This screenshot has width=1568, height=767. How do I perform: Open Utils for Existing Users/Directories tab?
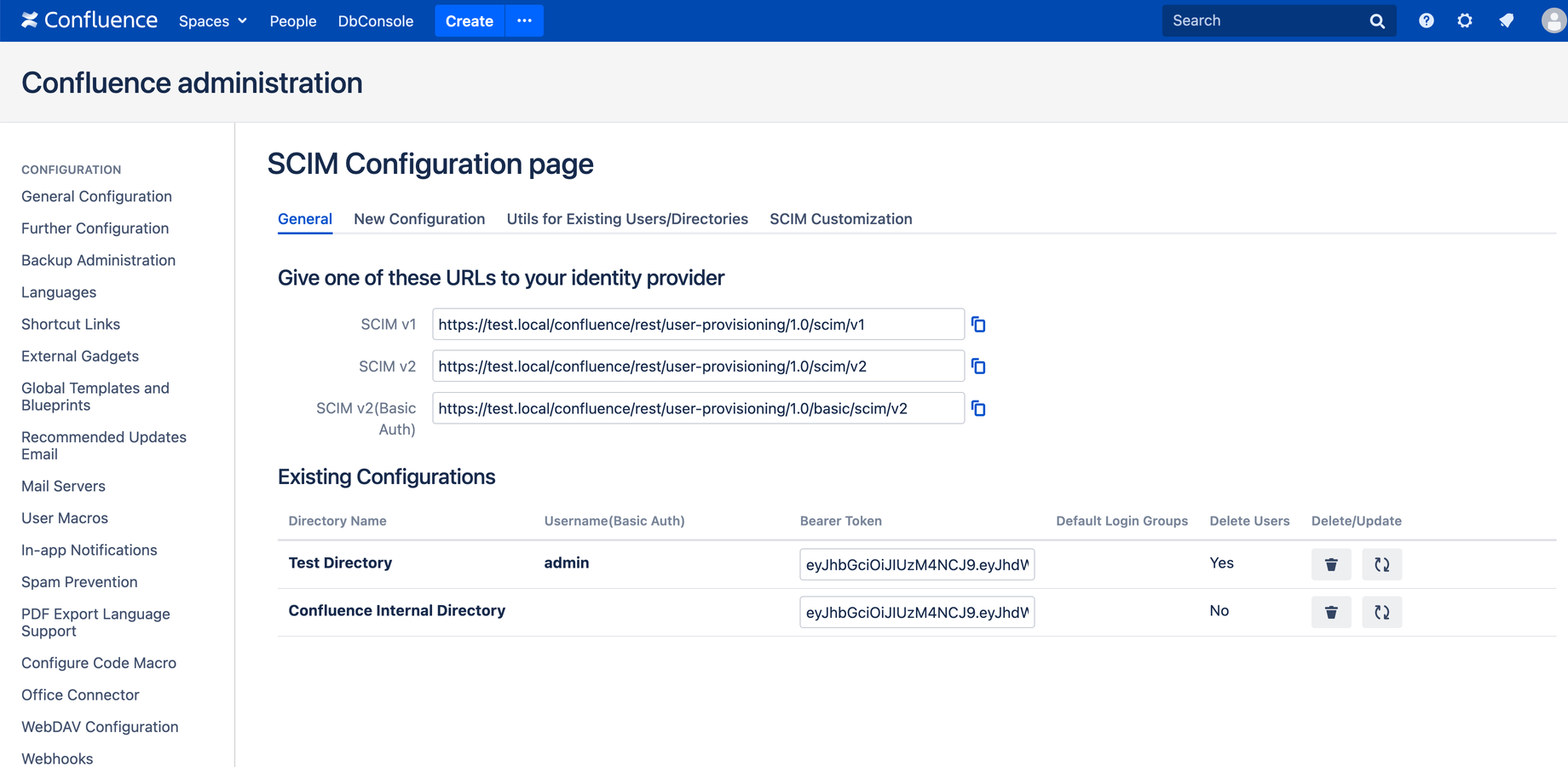coord(627,219)
